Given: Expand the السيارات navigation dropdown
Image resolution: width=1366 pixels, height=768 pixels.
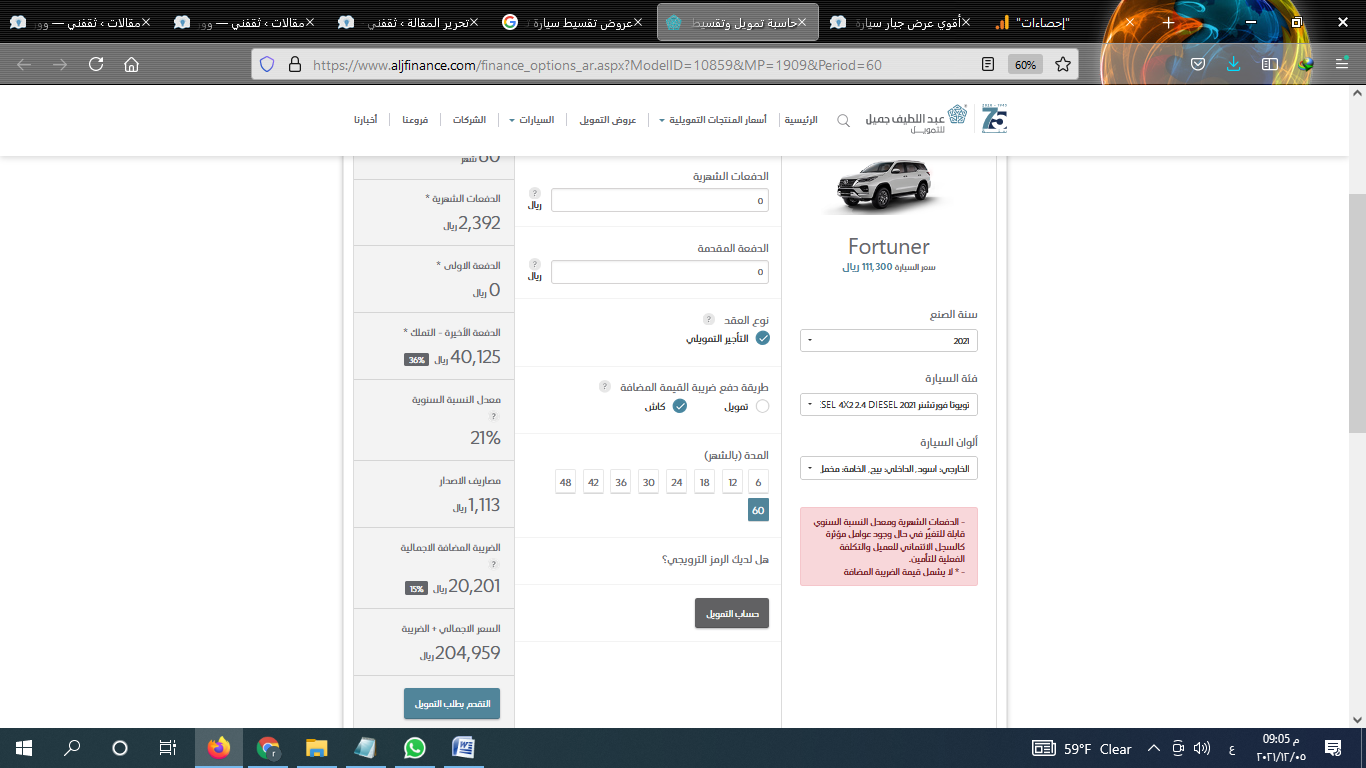Looking at the screenshot, I should [x=530, y=120].
